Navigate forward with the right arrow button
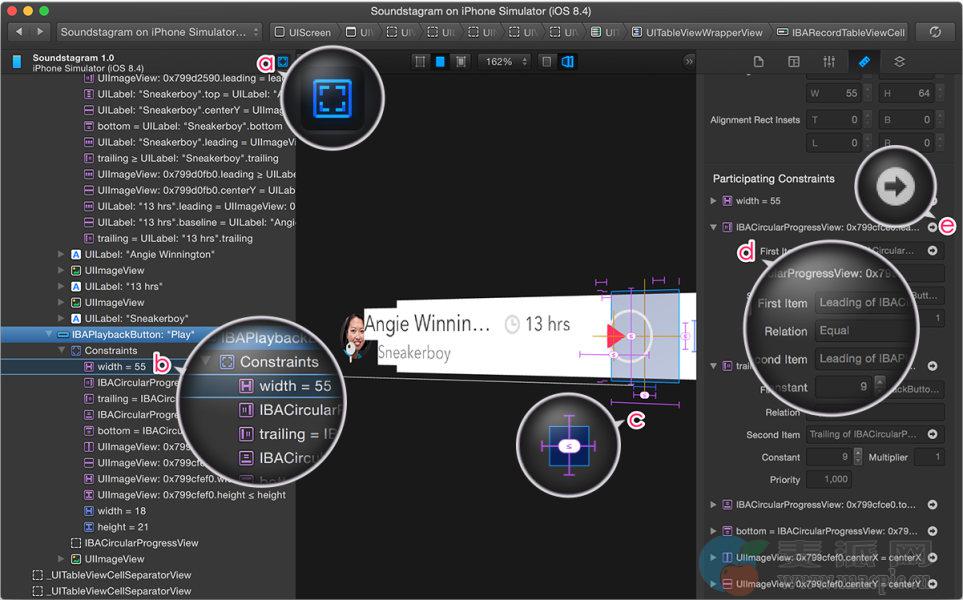 (x=41, y=32)
